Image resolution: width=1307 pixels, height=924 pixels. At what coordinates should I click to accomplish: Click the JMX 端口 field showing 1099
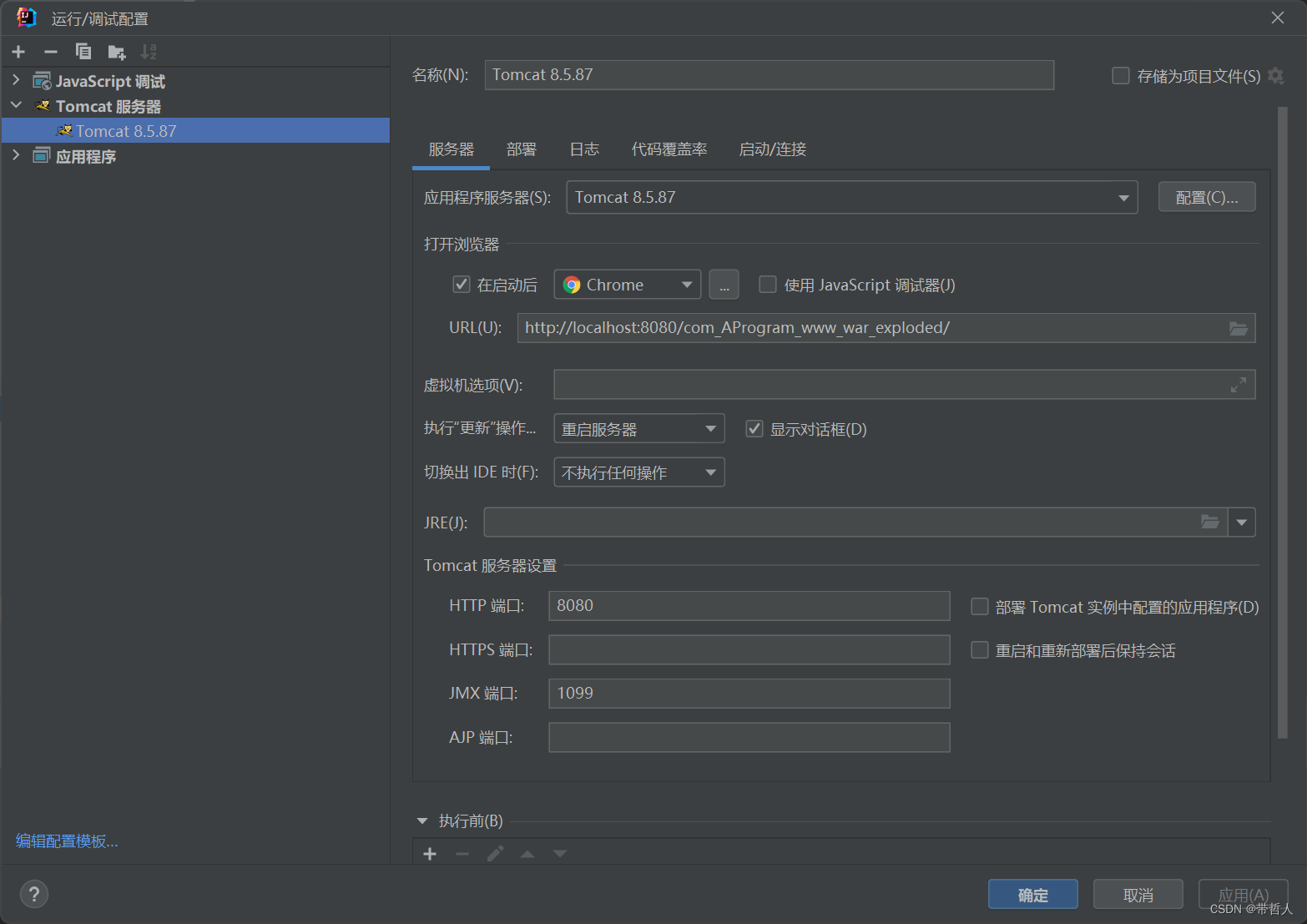tap(749, 694)
